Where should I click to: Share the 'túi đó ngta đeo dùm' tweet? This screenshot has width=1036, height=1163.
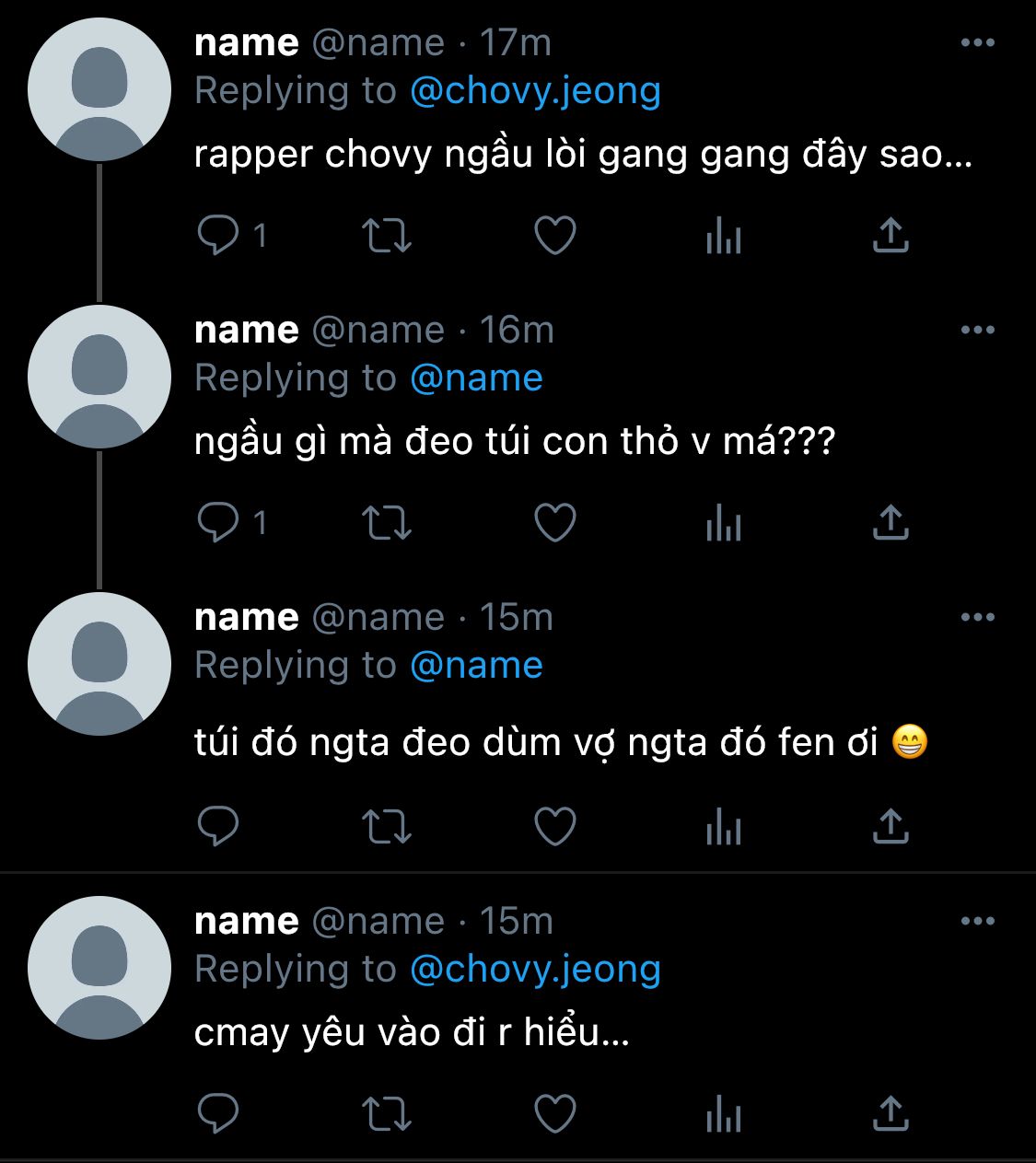pos(890,826)
